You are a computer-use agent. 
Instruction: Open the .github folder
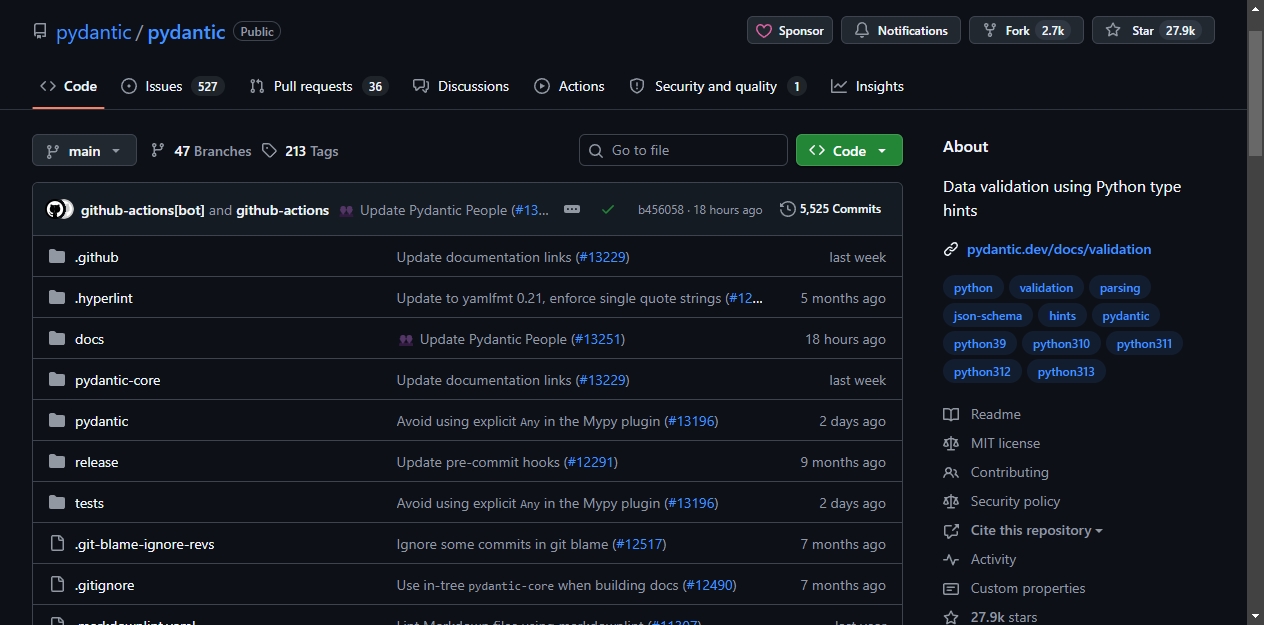tap(96, 257)
